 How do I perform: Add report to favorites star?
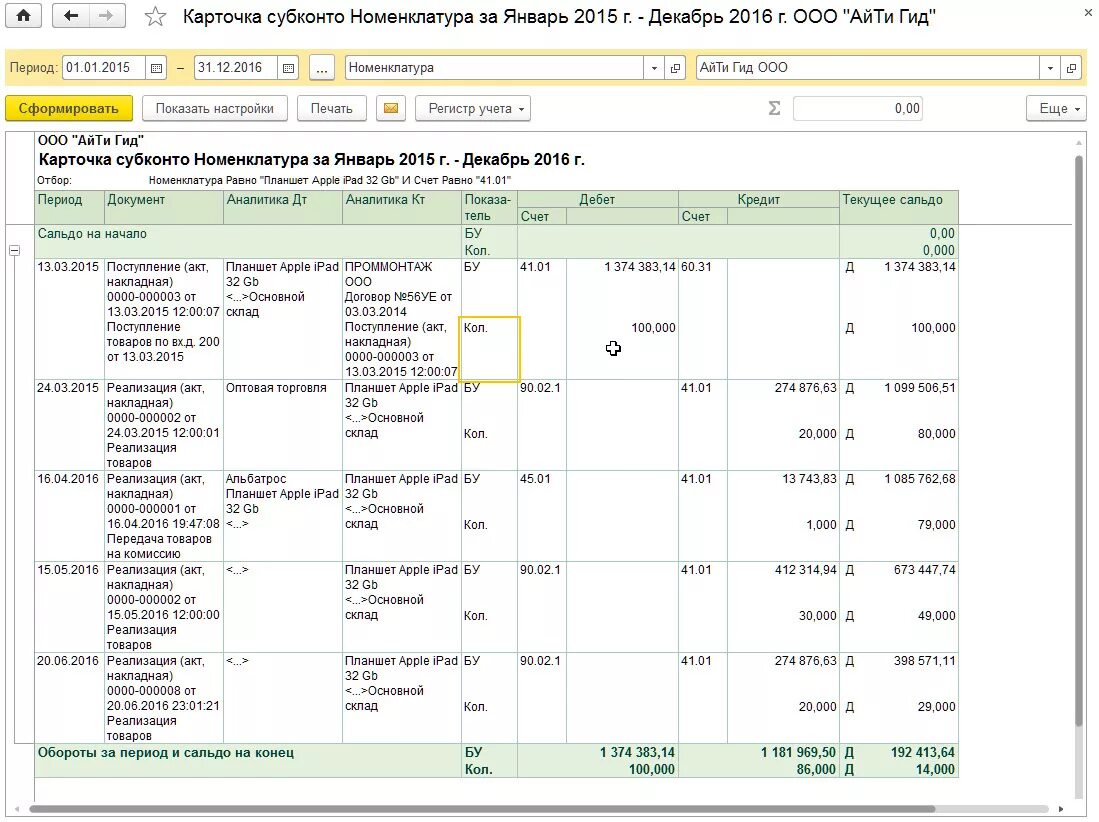coord(155,16)
